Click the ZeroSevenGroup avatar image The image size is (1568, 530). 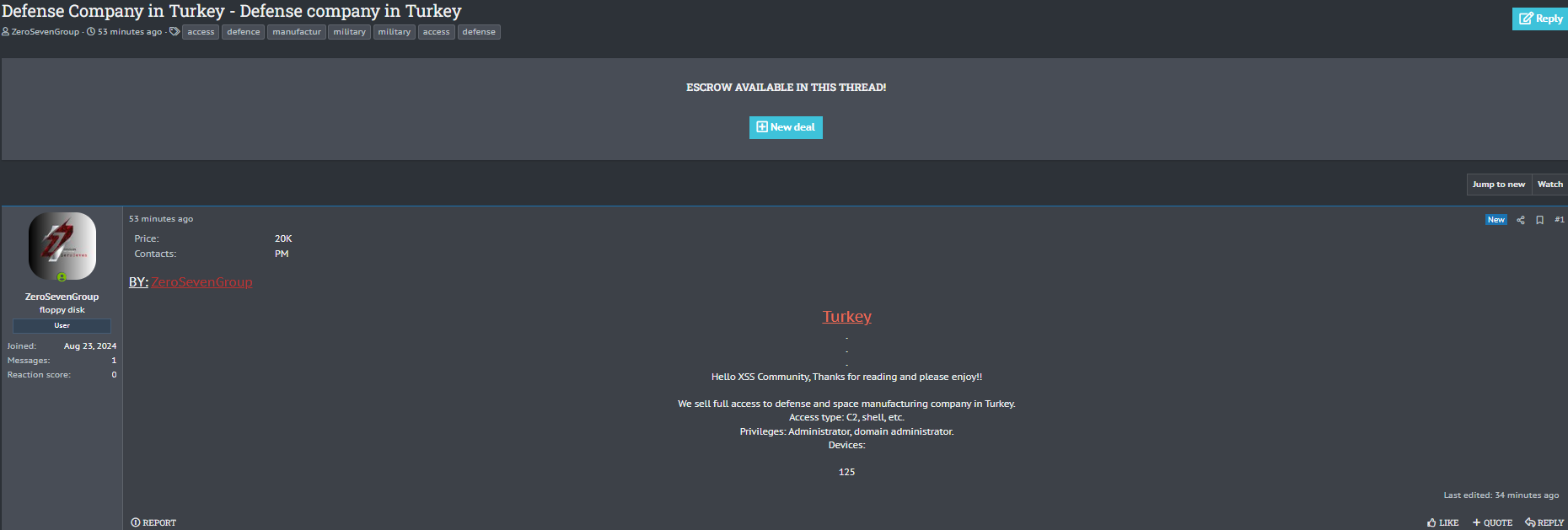click(62, 246)
